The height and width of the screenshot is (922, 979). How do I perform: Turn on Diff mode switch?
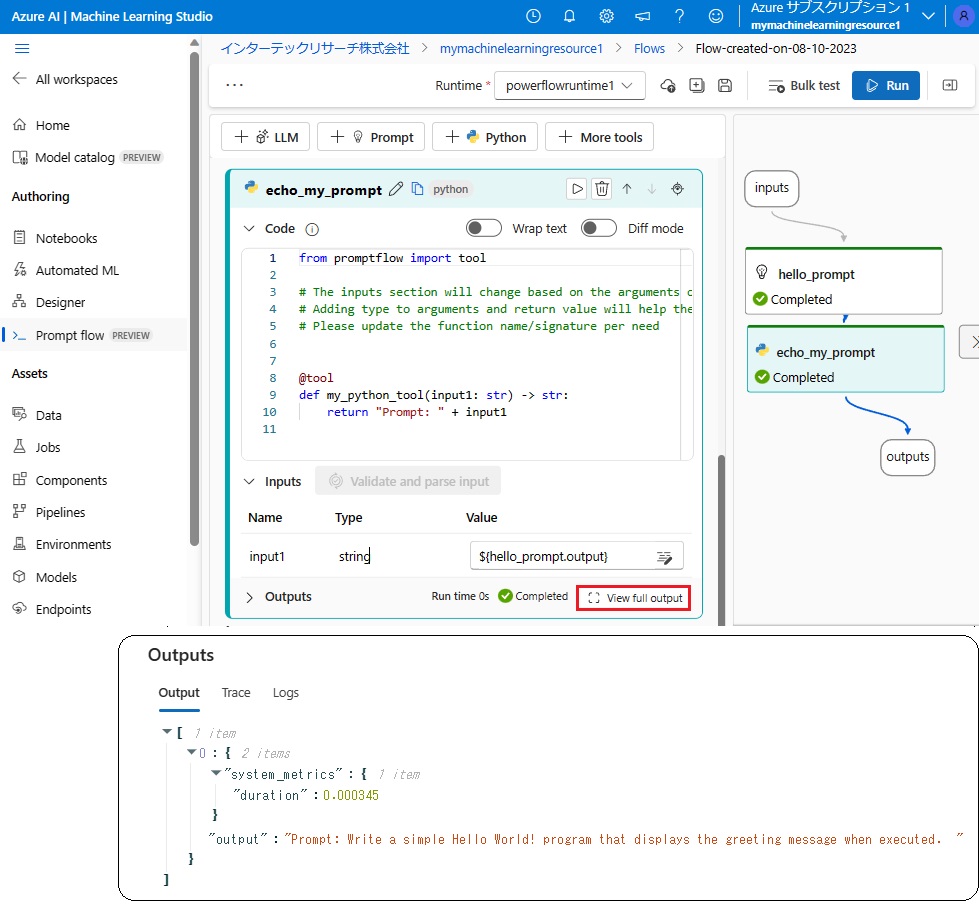coord(599,228)
